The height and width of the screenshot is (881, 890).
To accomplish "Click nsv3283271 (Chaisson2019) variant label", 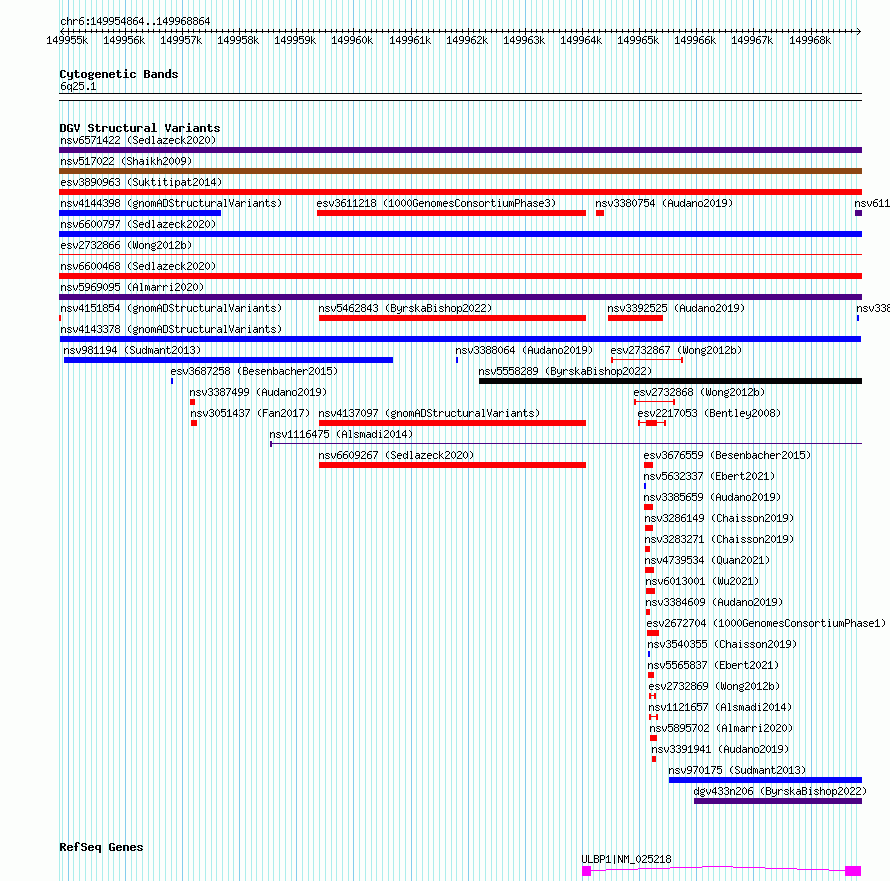I will [x=719, y=539].
